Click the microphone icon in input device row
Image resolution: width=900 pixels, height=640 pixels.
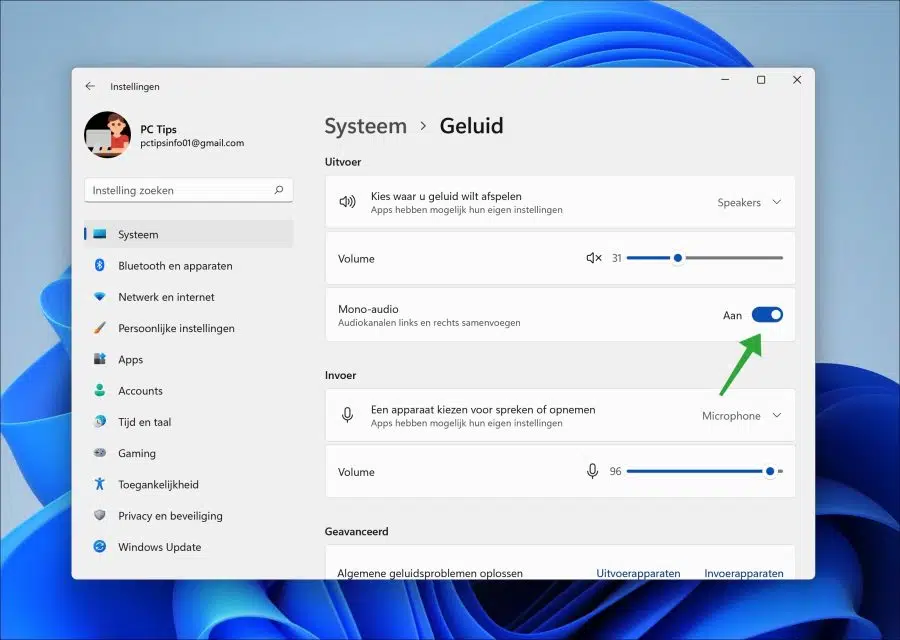click(x=347, y=415)
